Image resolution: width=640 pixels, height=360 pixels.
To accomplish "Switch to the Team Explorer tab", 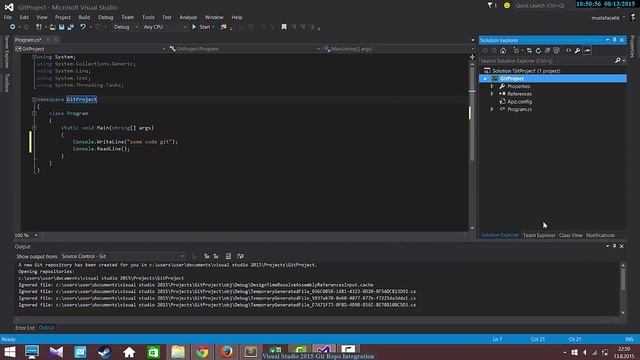I will point(539,235).
